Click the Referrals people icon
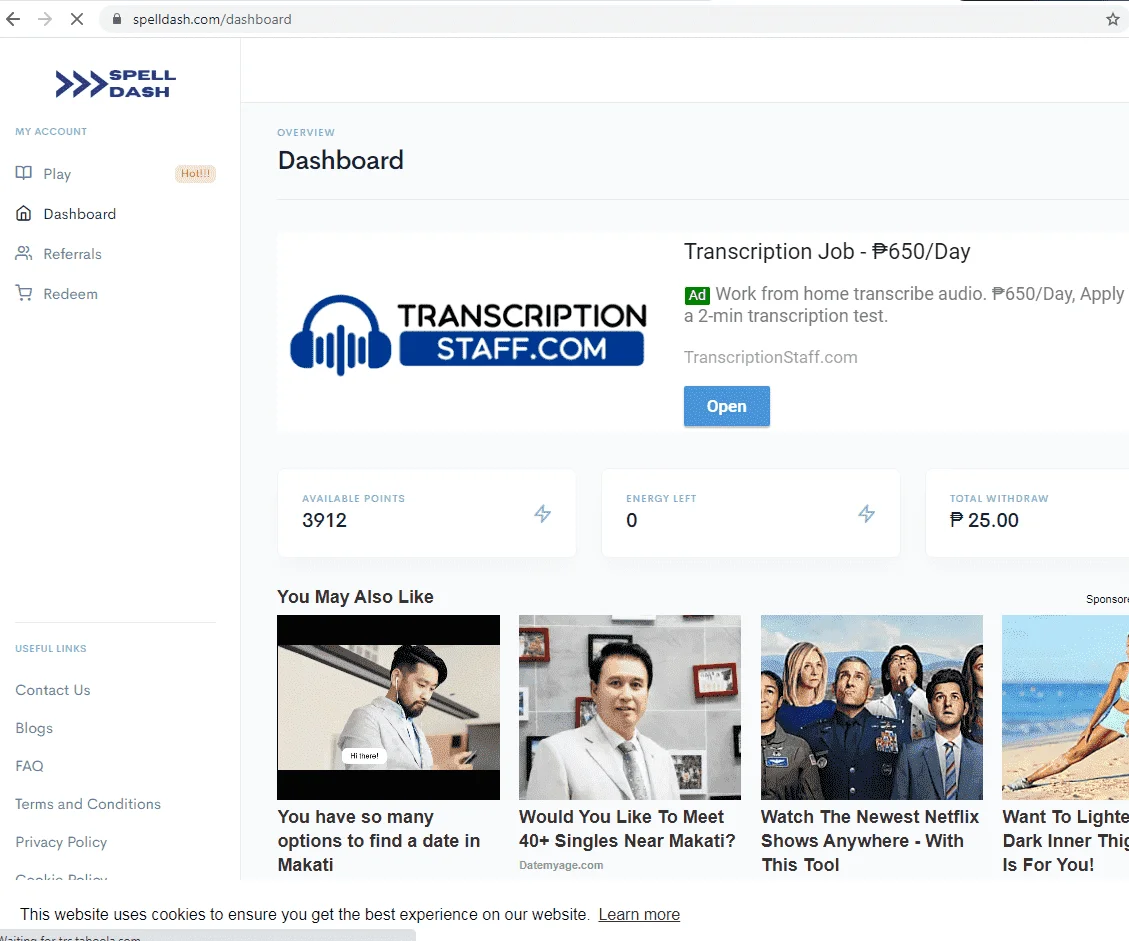 (24, 253)
